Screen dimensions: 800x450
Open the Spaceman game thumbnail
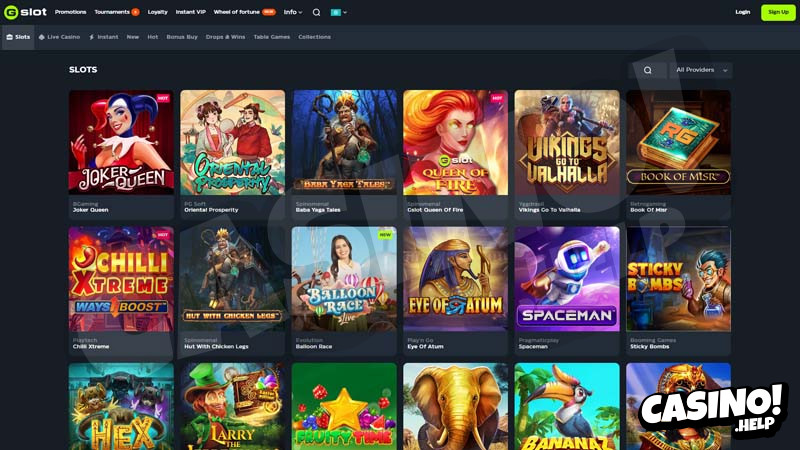tap(567, 279)
